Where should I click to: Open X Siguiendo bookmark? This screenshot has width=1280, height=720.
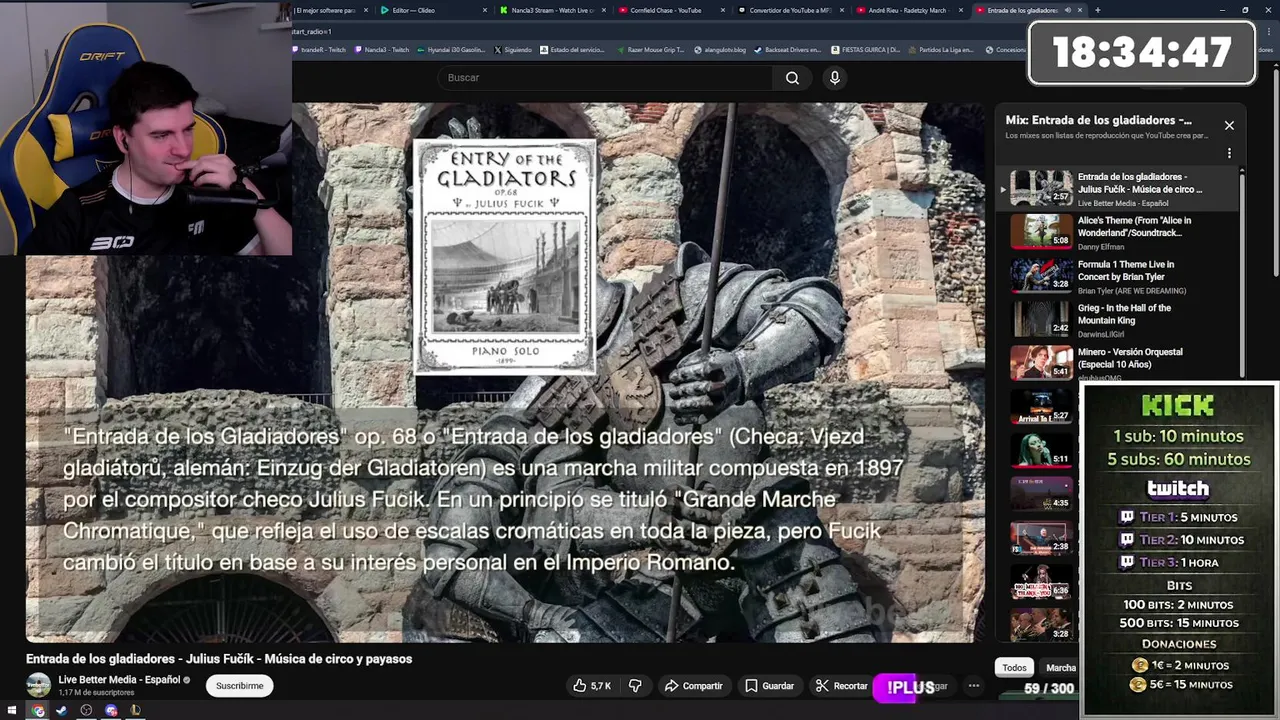[x=513, y=49]
